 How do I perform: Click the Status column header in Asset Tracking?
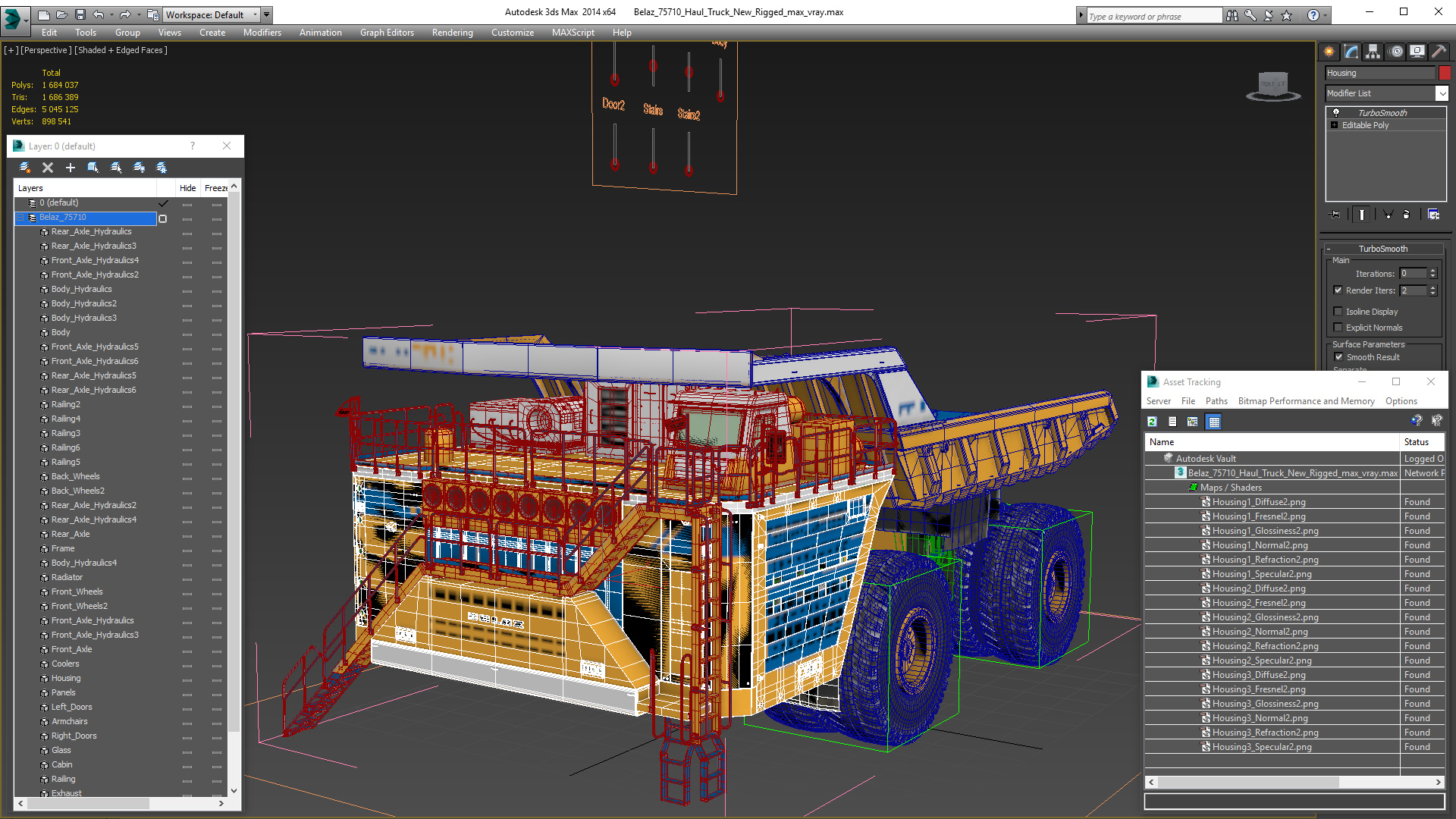point(1422,442)
